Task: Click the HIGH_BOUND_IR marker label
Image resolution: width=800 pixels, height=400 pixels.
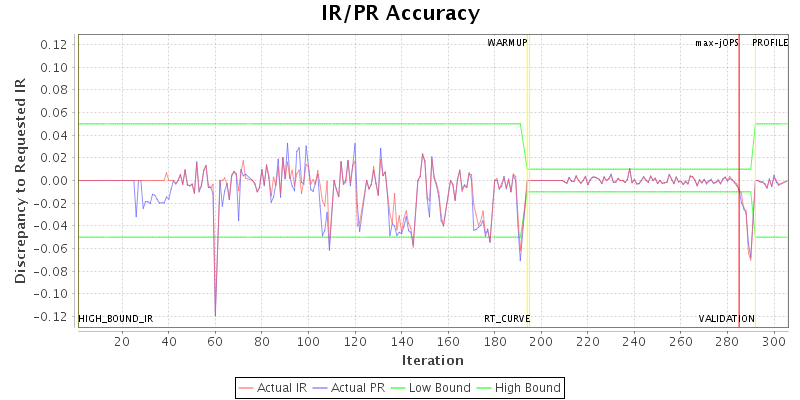Action: (x=116, y=319)
